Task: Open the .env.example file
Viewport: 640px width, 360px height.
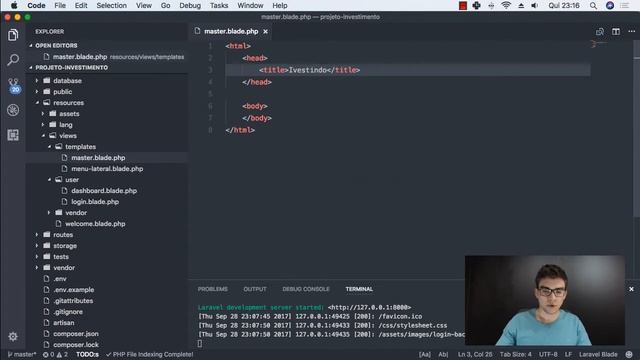Action: coord(73,289)
